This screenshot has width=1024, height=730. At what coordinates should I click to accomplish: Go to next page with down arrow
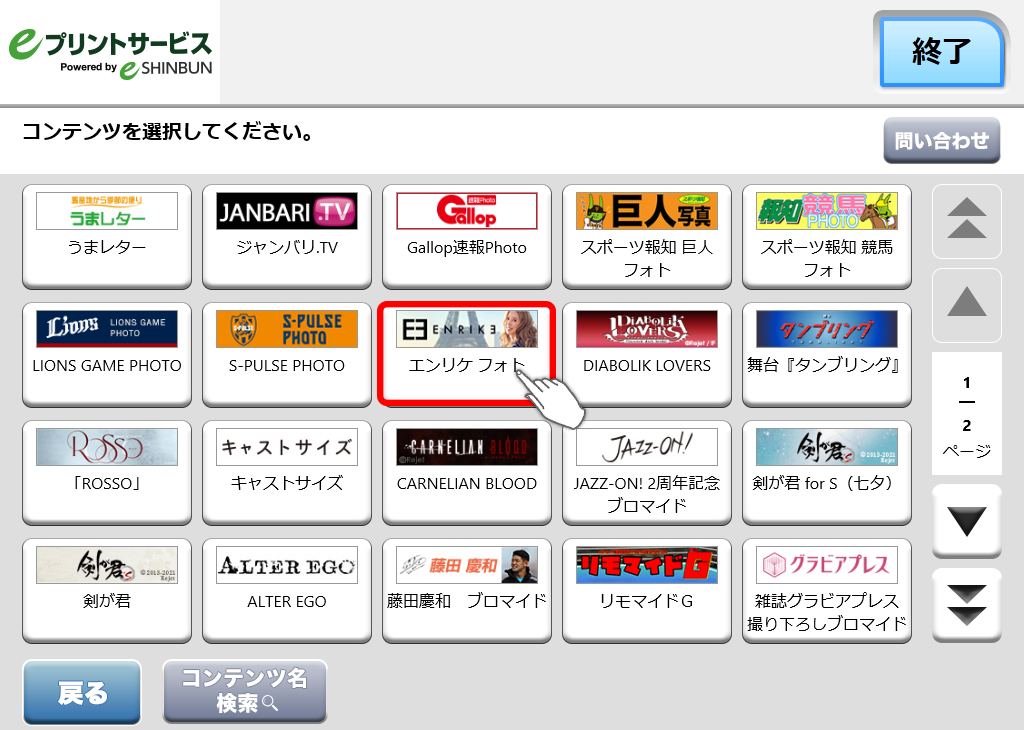[967, 521]
